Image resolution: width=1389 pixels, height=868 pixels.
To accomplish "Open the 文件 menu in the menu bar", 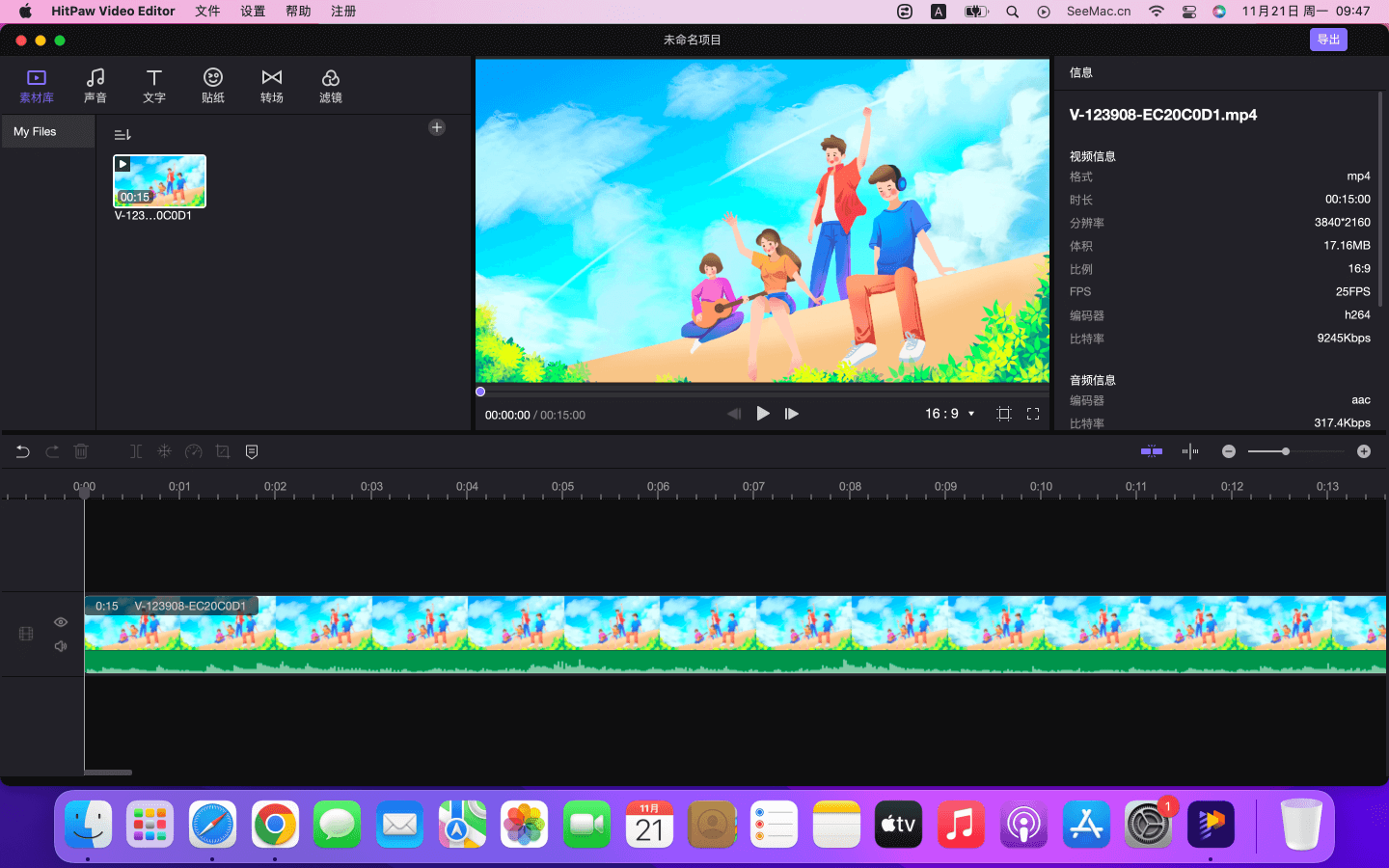I will (207, 12).
